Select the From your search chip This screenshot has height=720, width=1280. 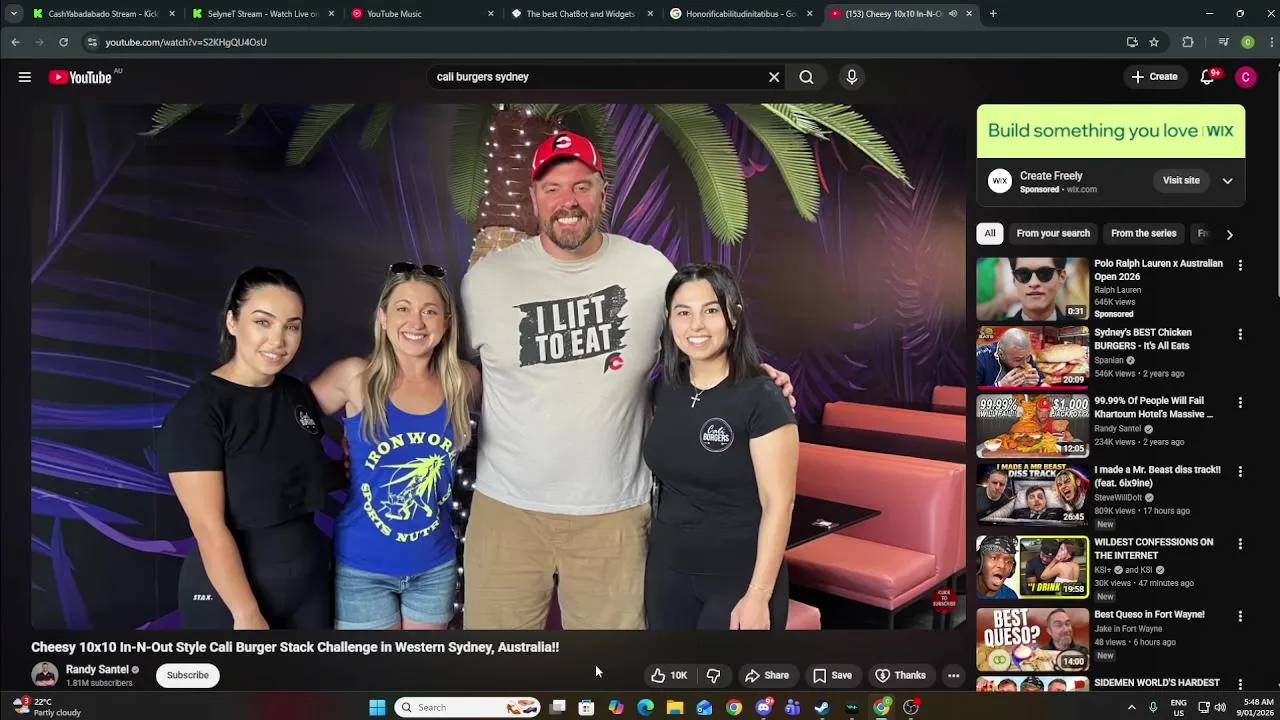point(1053,234)
